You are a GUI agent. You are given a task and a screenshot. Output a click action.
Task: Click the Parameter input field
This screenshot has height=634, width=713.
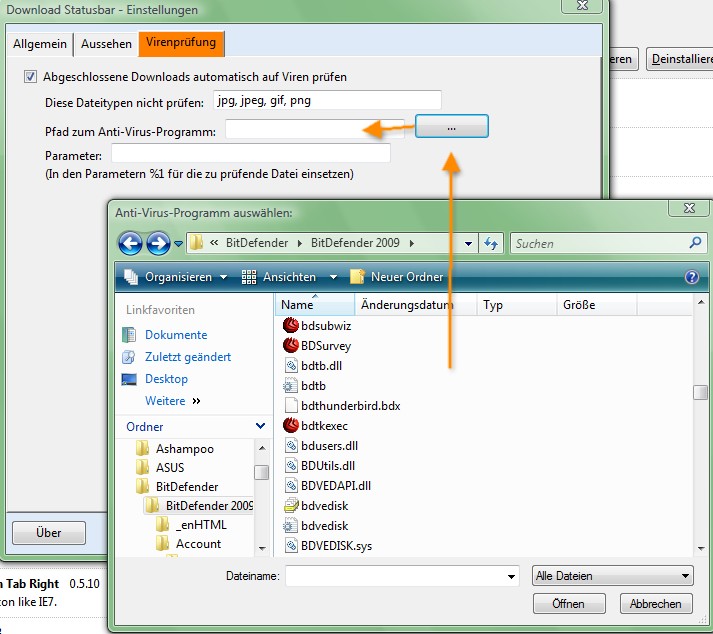click(x=251, y=153)
